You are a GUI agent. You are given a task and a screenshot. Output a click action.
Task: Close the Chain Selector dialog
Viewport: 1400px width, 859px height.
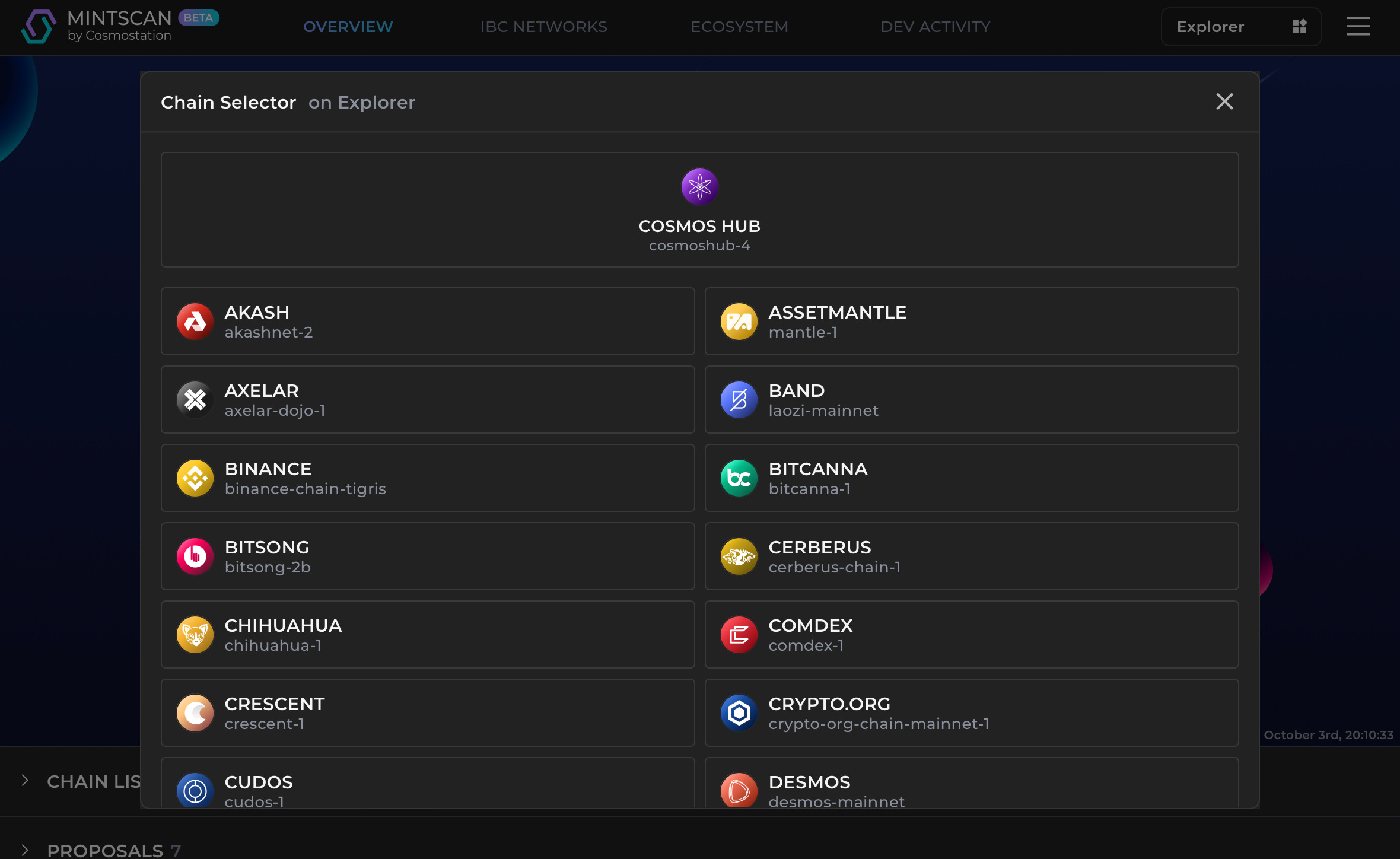(x=1224, y=101)
